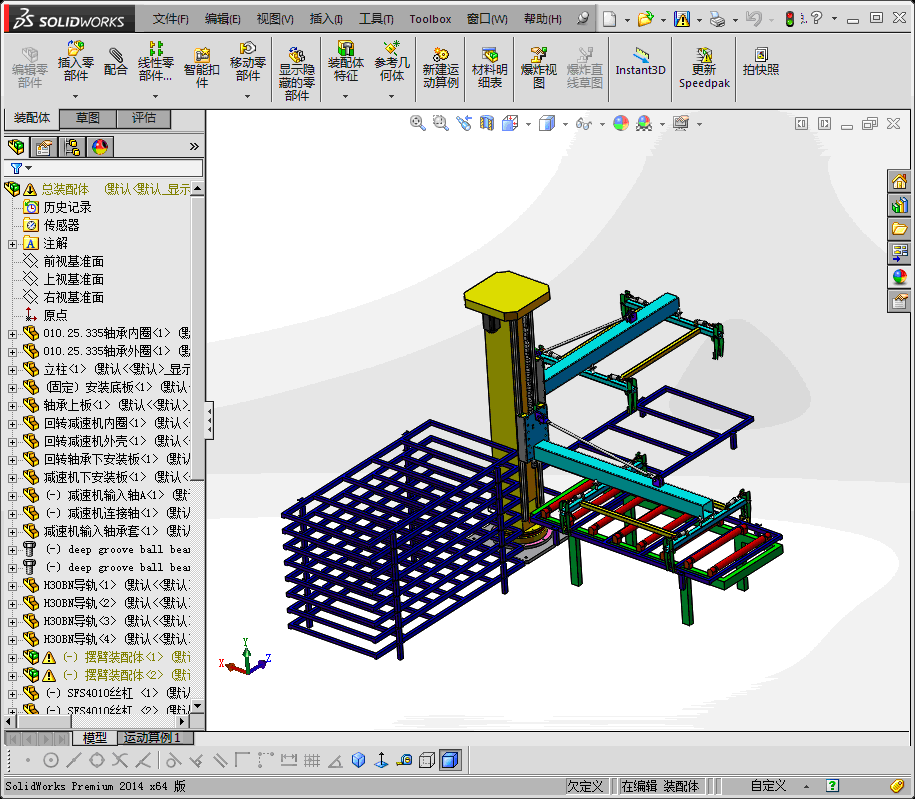Screen dimensions: 915x799
Task: Click 更新 Speedpak
Action: coord(704,67)
